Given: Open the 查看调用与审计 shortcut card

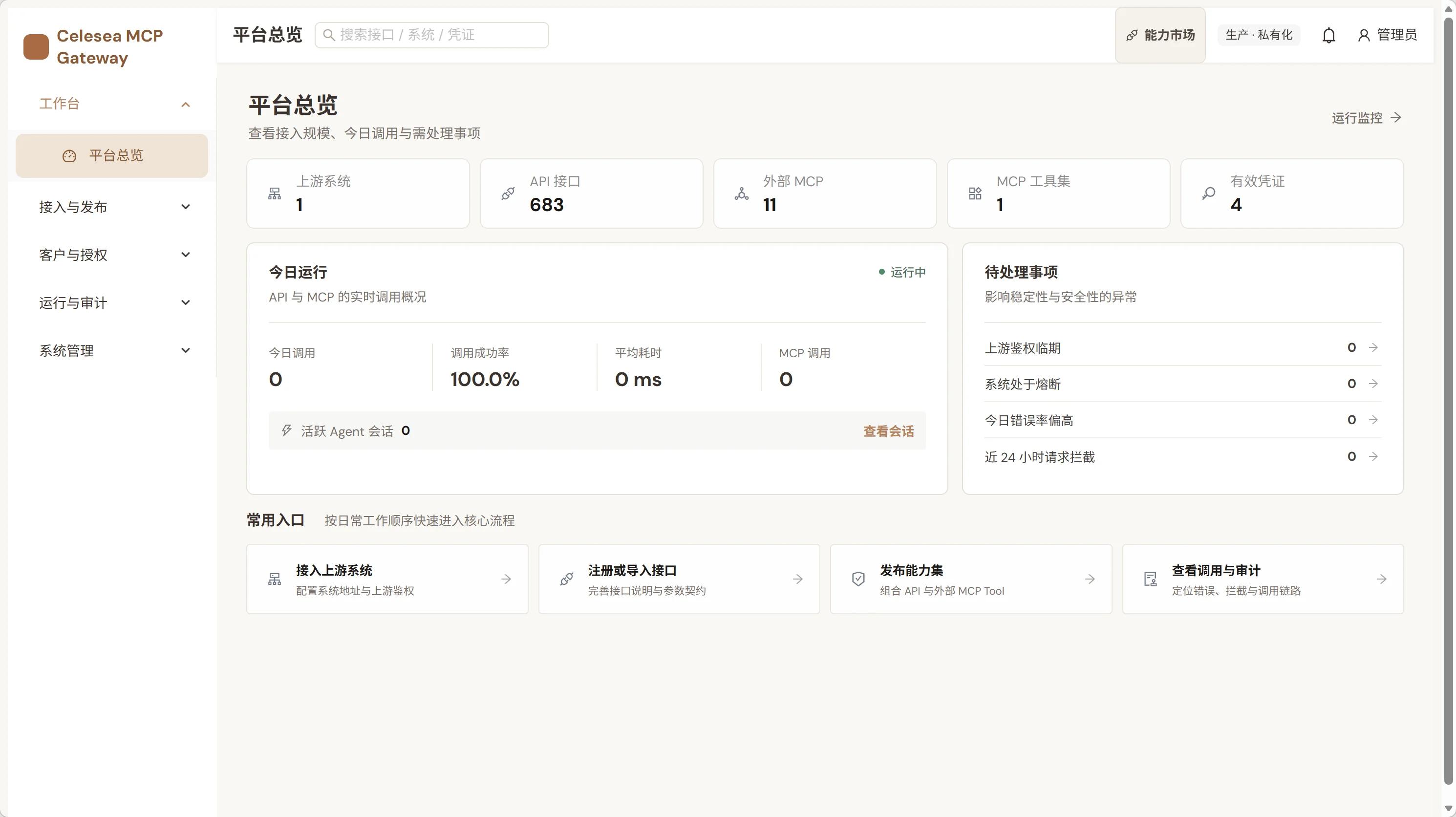Looking at the screenshot, I should coord(1263,579).
